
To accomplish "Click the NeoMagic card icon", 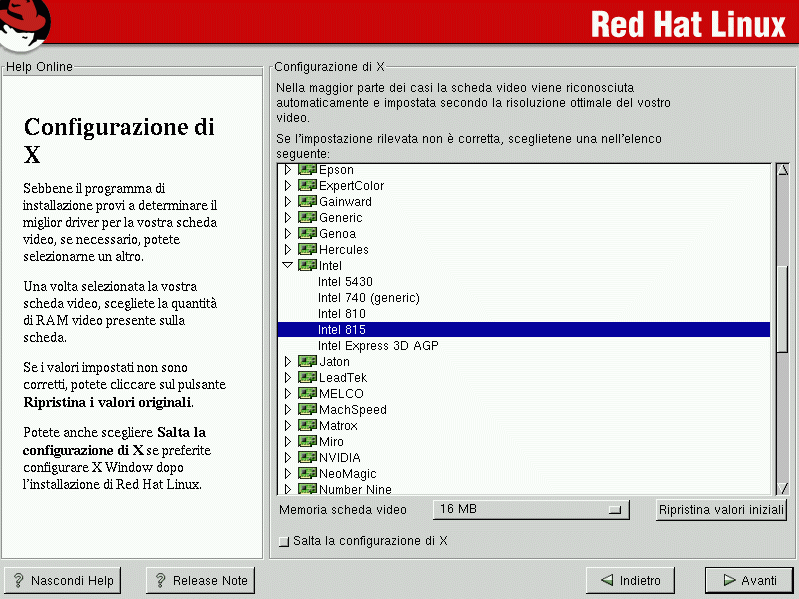I will (x=307, y=474).
